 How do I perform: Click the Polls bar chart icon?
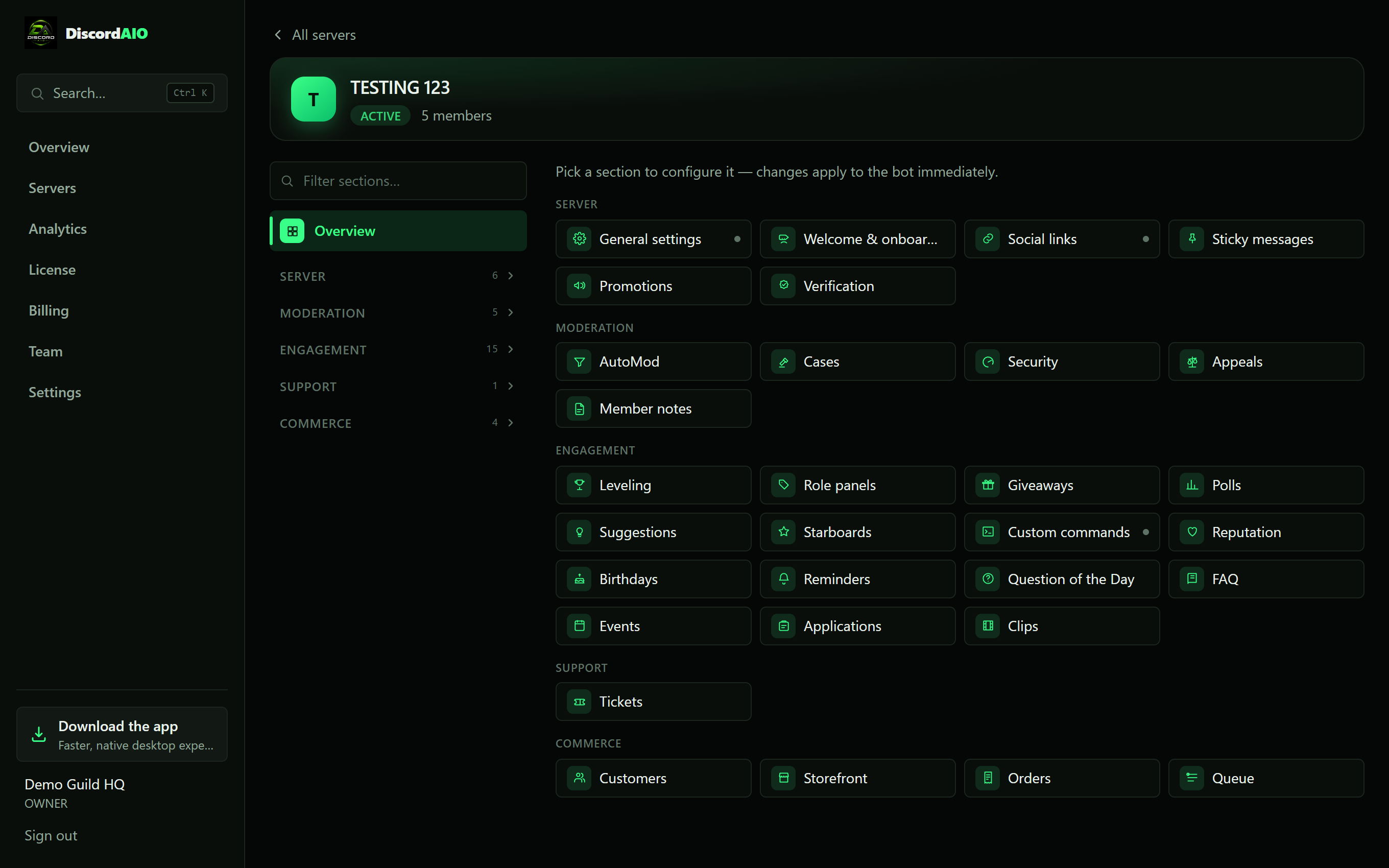coord(1192,485)
